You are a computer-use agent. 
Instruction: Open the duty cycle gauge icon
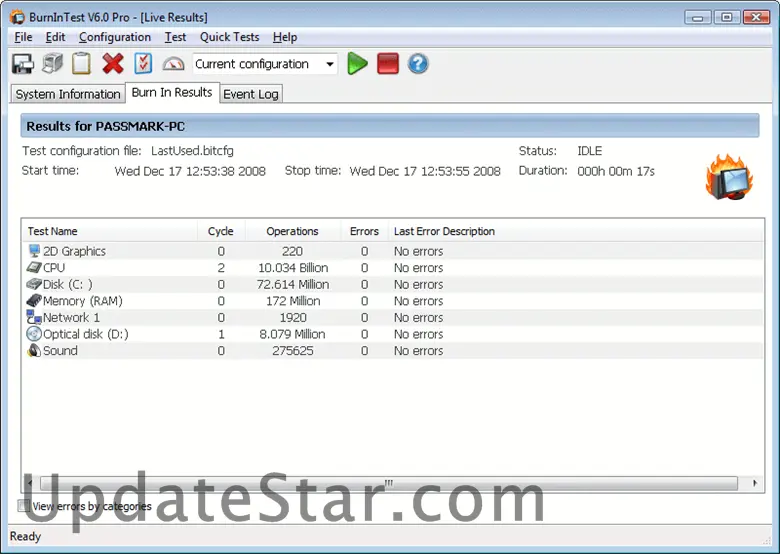point(173,64)
